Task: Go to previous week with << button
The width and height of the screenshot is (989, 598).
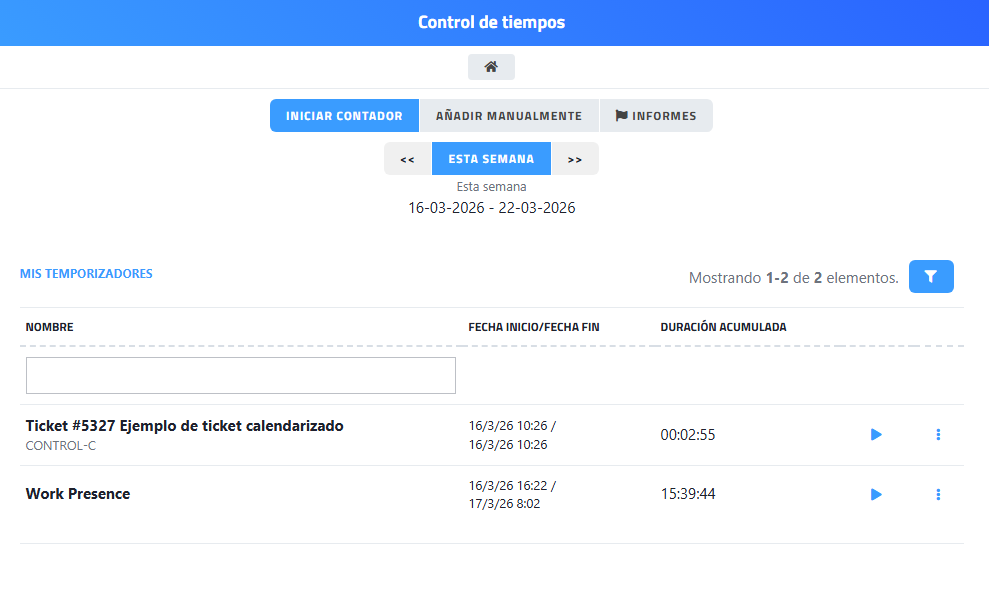Action: coord(407,159)
